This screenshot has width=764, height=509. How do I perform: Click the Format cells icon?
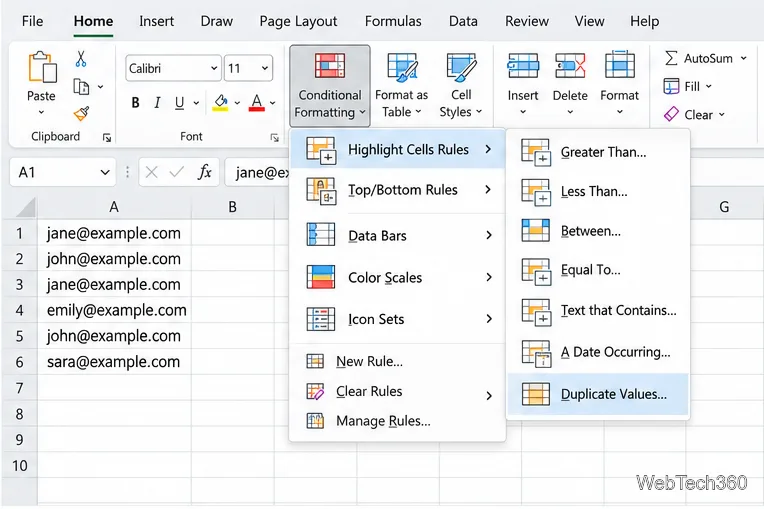click(619, 64)
